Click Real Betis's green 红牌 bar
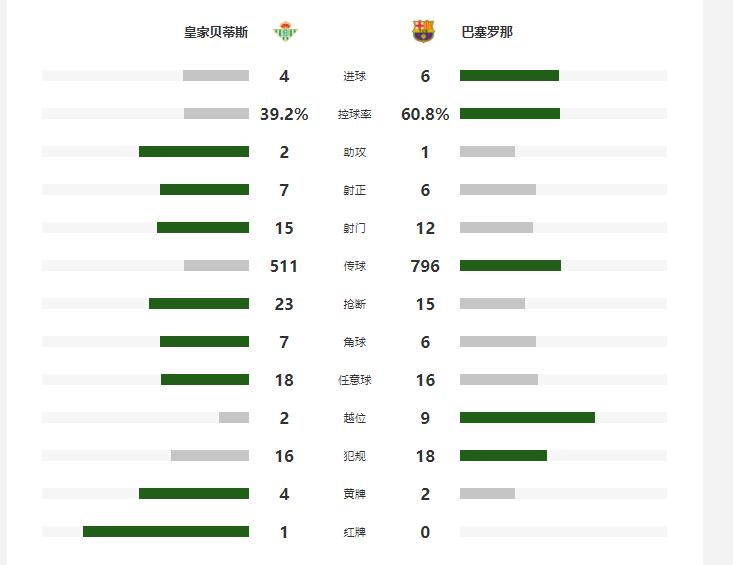 point(166,532)
